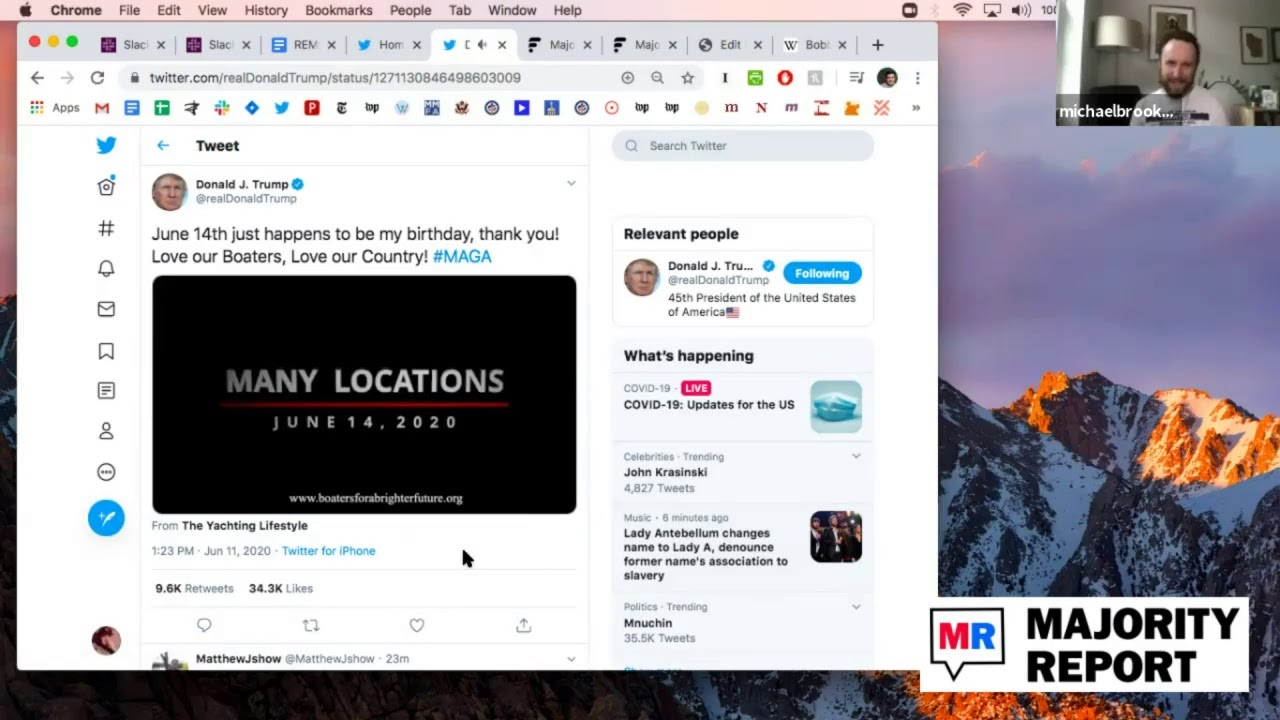The image size is (1280, 720).
Task: Share the tweet
Action: click(523, 625)
